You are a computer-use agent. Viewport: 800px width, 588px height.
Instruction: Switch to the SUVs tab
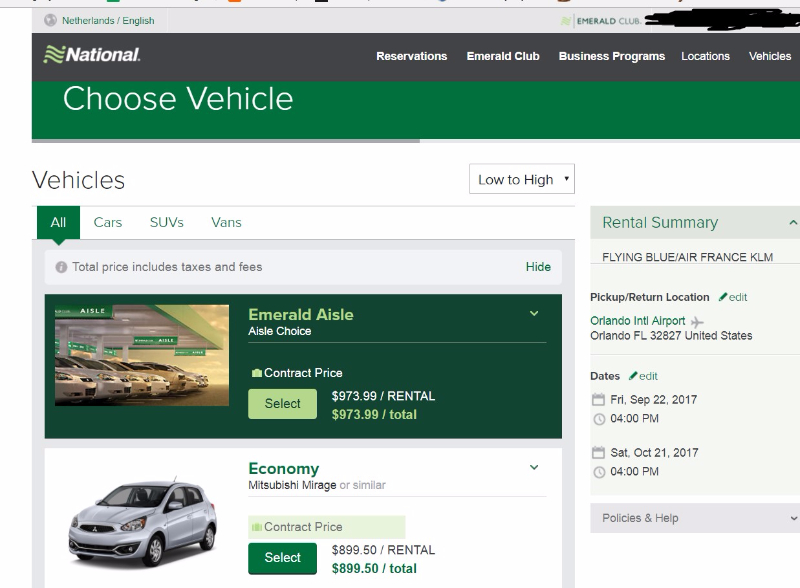click(x=166, y=222)
